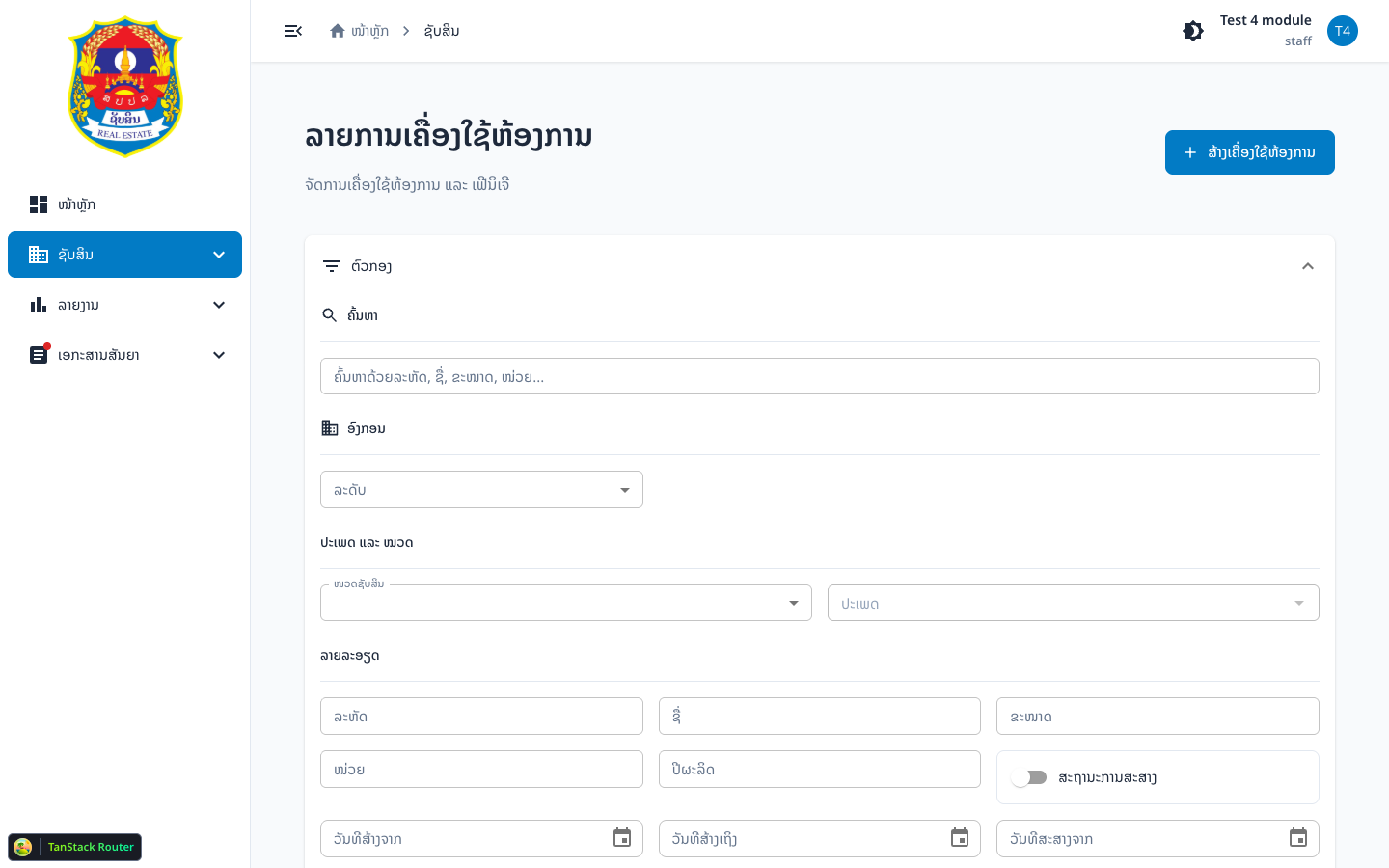Expand the ເອກະສານສັນຍາ sidebar menu
The image size is (1389, 868).
125,355
